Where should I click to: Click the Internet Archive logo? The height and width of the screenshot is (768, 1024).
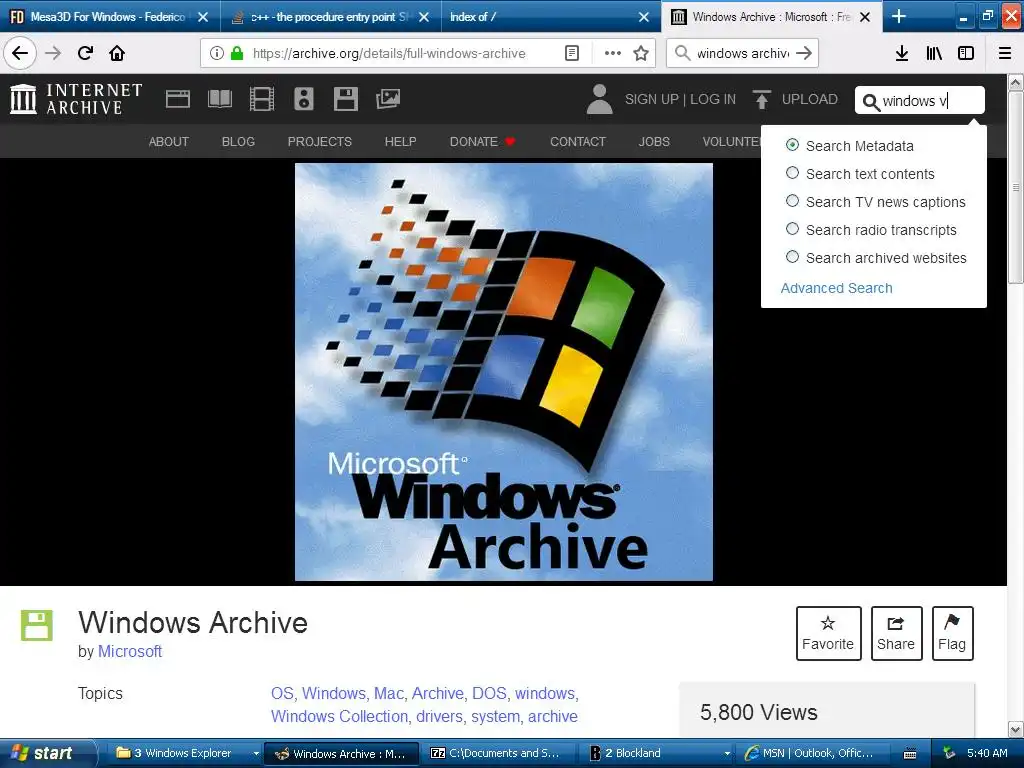point(76,99)
